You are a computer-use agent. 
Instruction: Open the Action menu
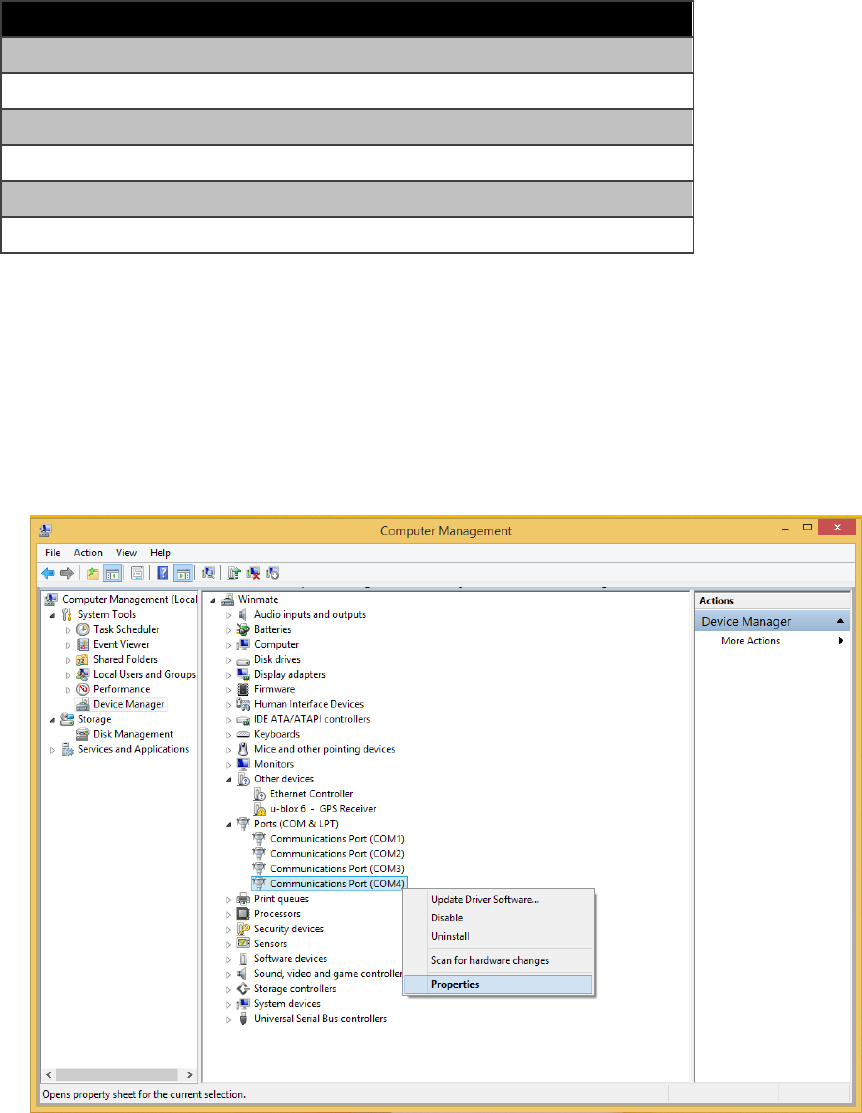[x=88, y=553]
